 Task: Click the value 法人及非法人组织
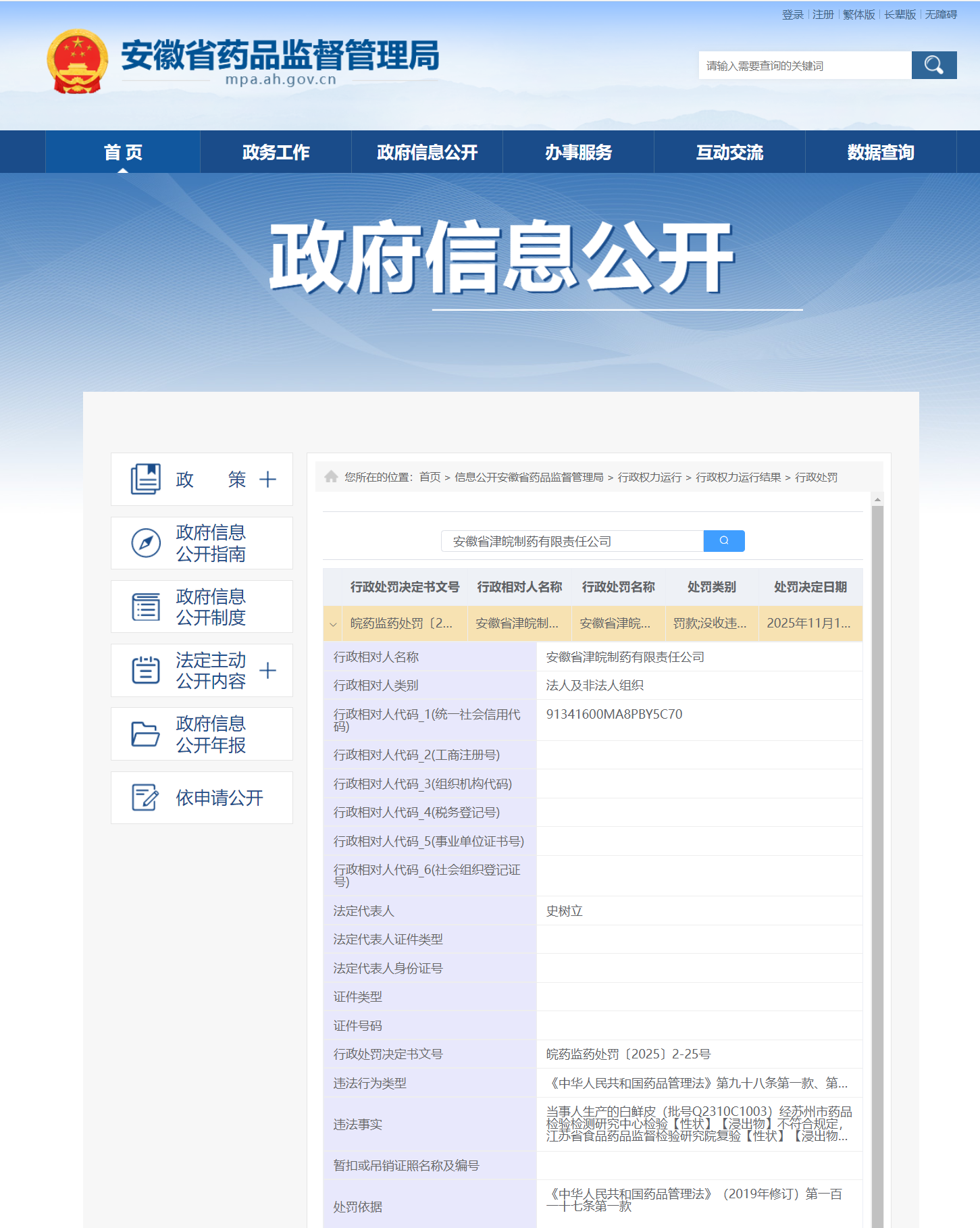click(594, 686)
